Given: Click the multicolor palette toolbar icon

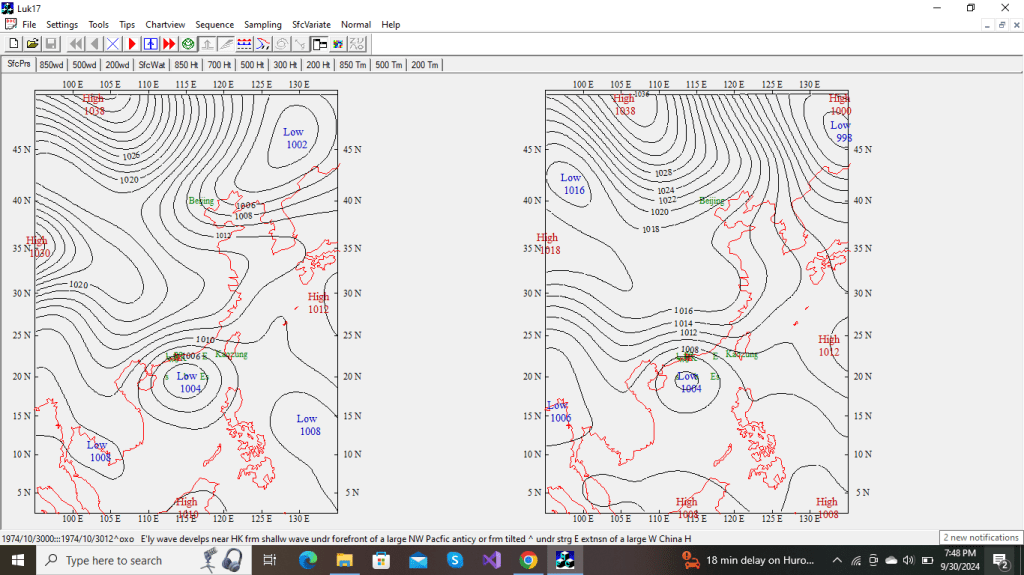Looking at the screenshot, I should pyautogui.click(x=338, y=44).
